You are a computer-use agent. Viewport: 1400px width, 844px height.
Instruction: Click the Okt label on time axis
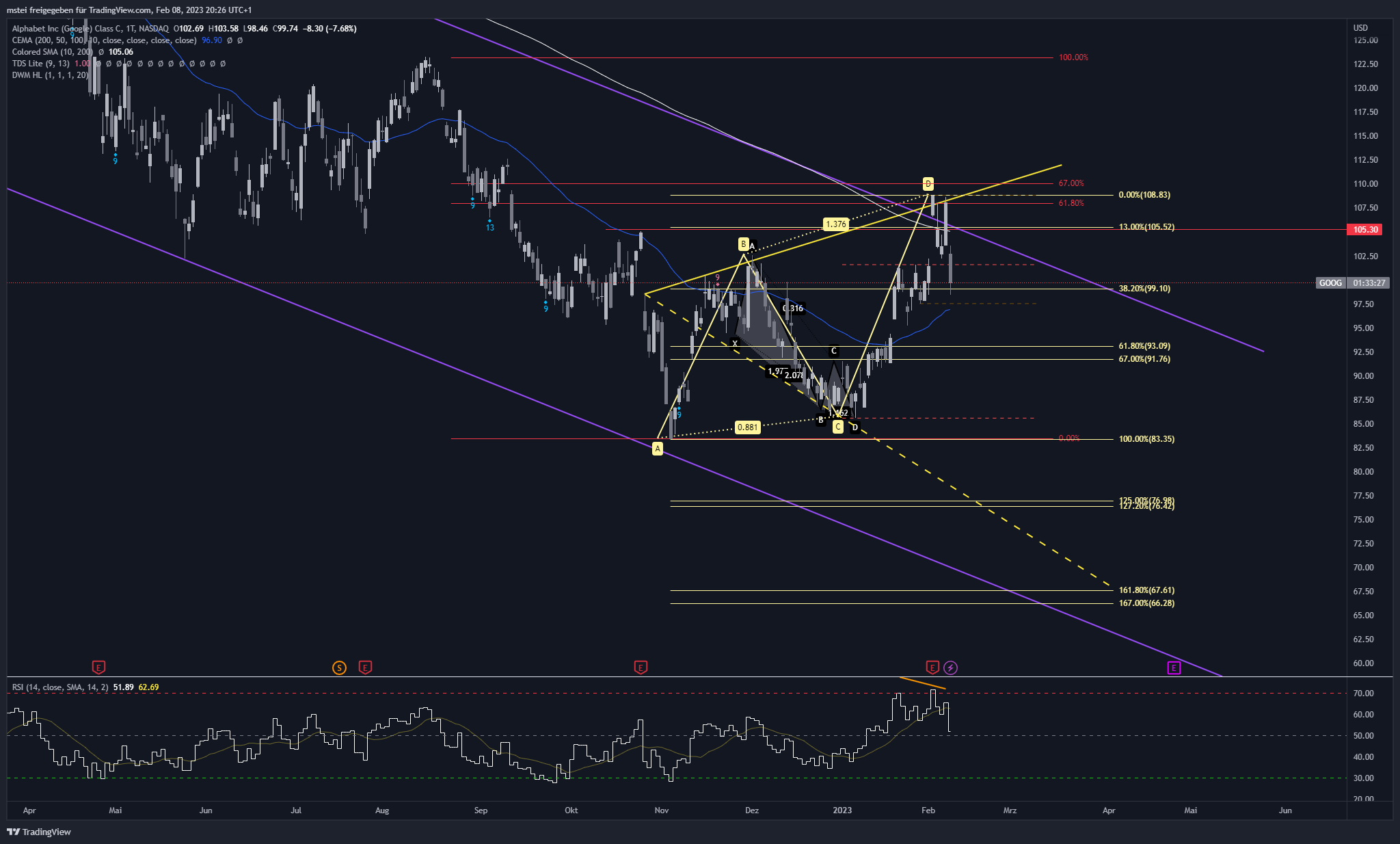click(571, 810)
